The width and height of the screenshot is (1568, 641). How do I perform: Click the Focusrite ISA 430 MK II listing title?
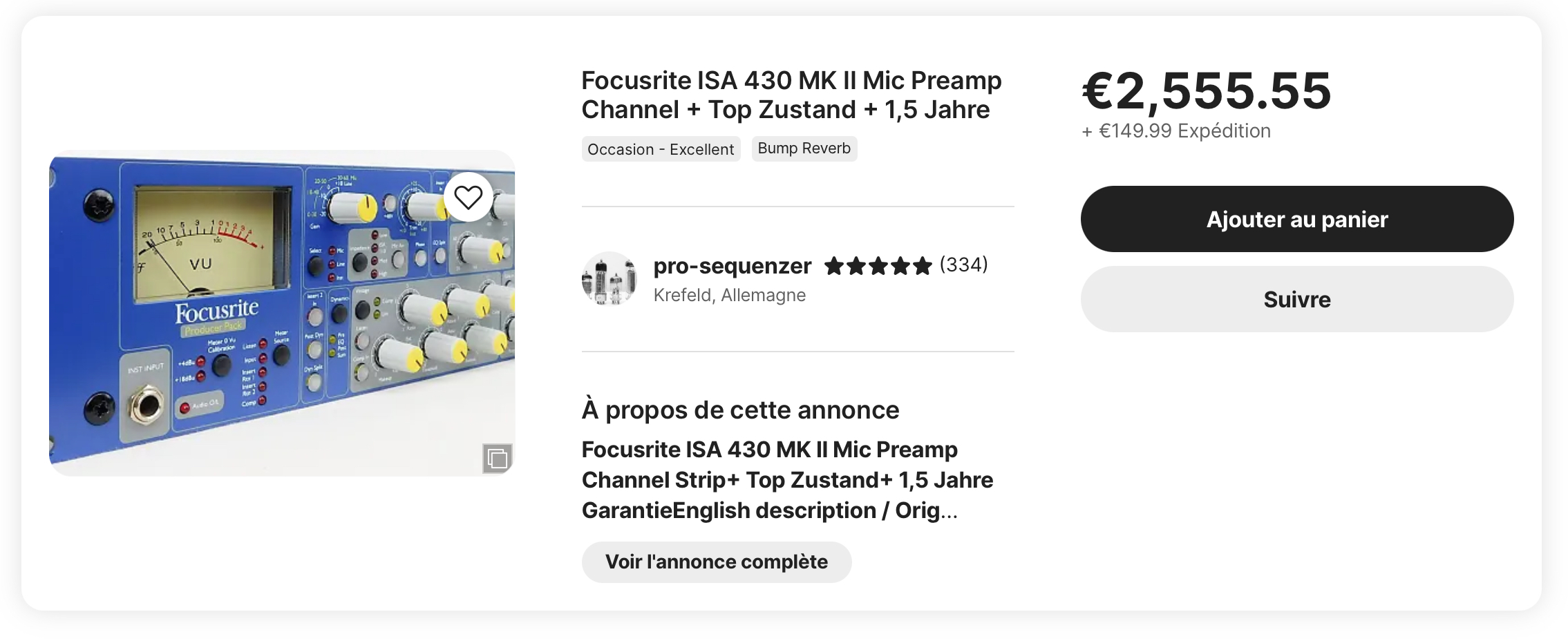(x=791, y=95)
